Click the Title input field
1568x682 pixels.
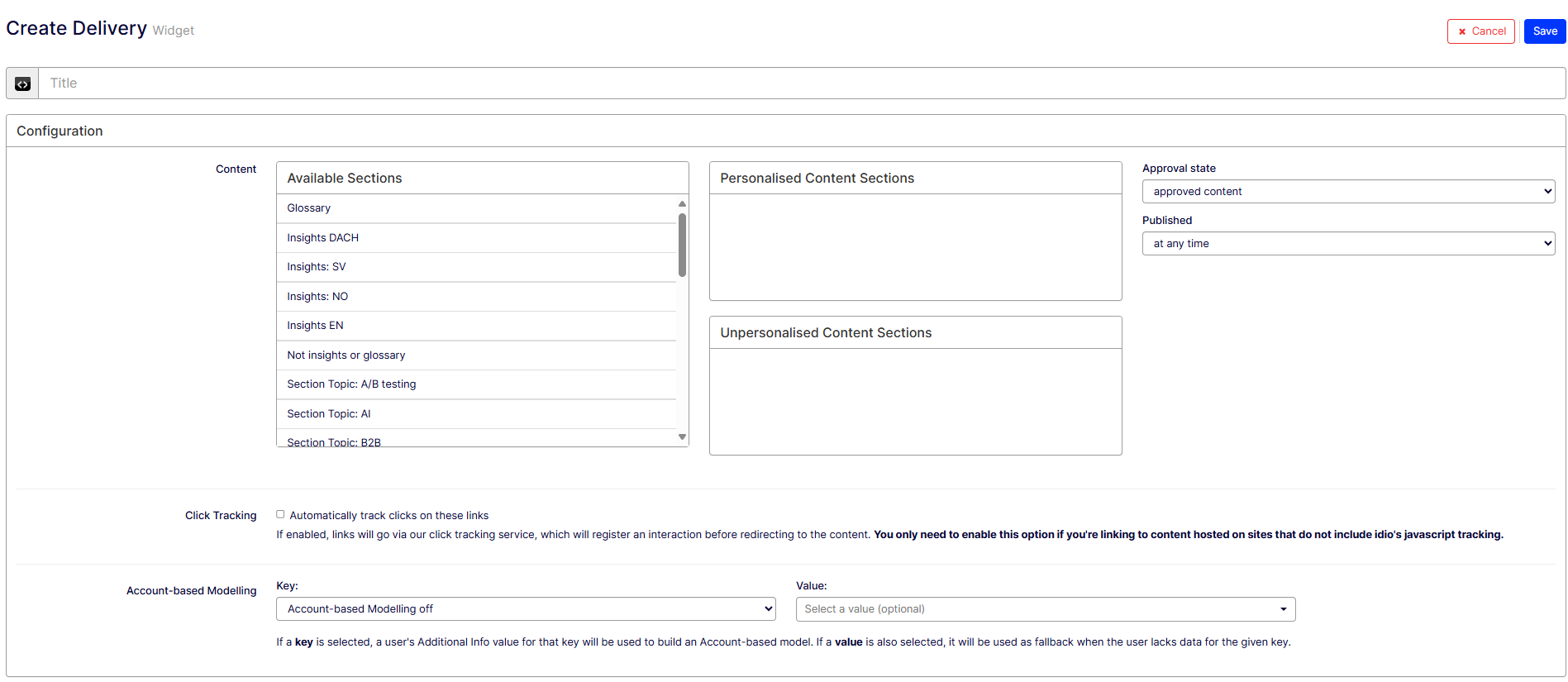tap(802, 83)
